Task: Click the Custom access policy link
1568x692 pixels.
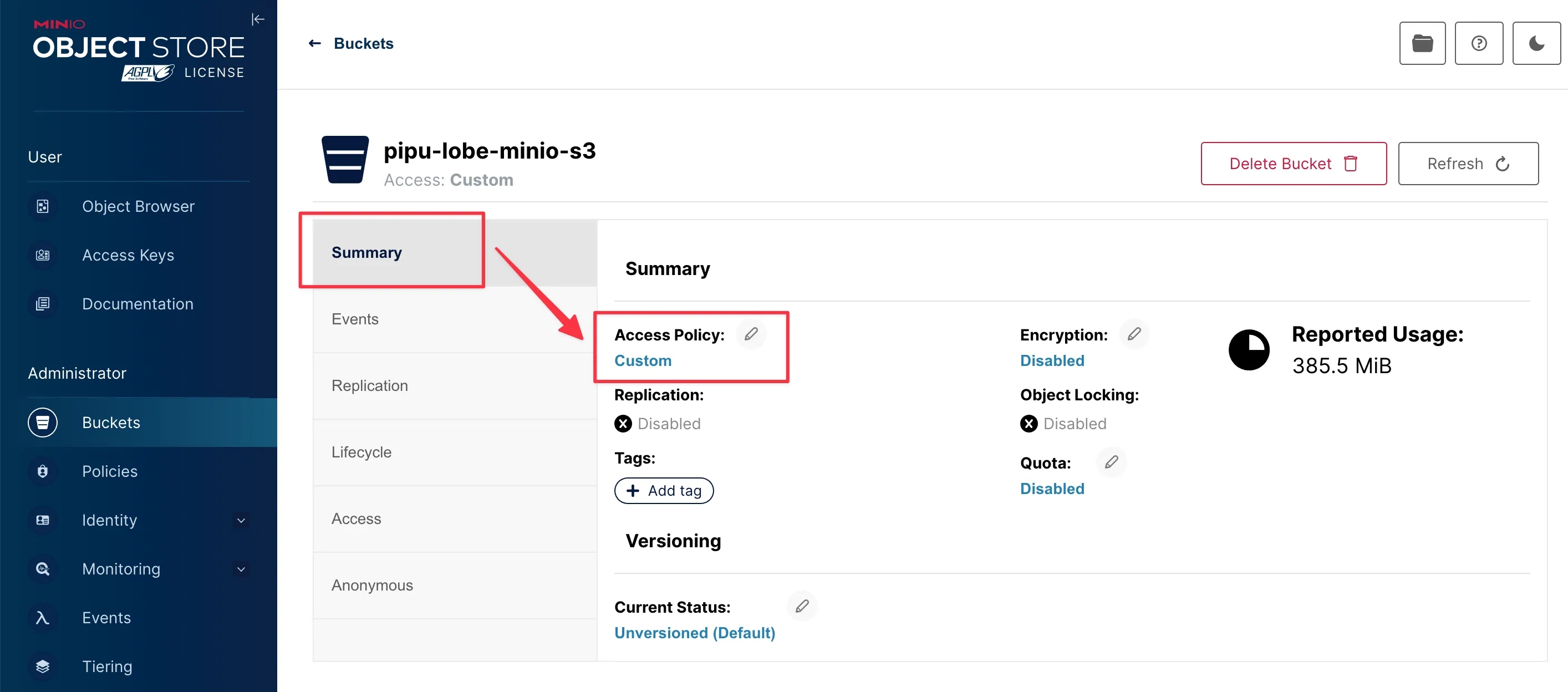Action: pos(643,361)
